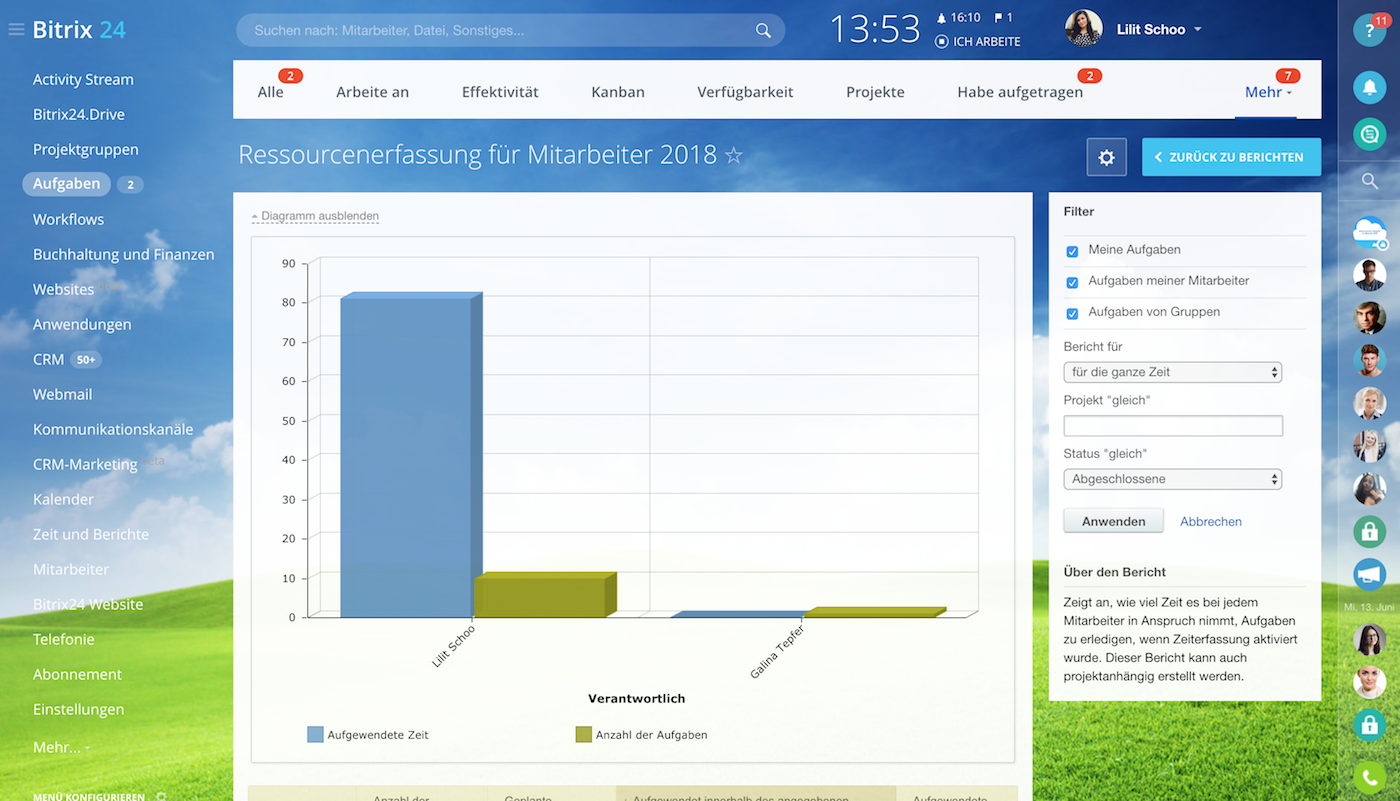1400x801 pixels.
Task: Click Zurück zu Berichten button
Action: coord(1231,157)
